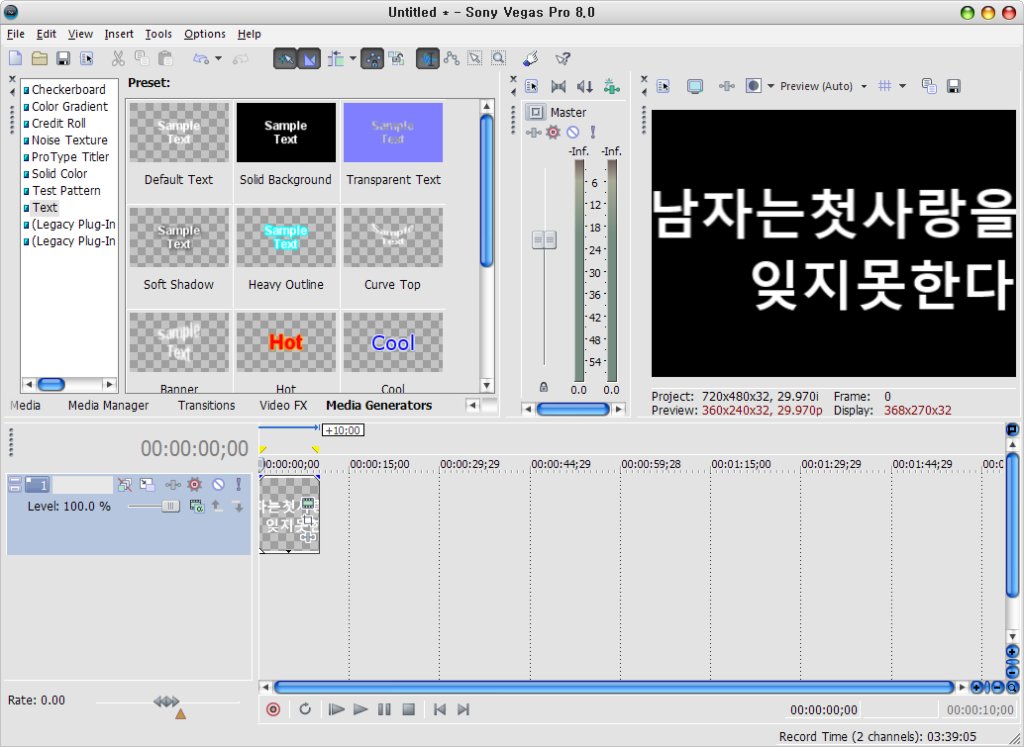
Task: Click Play From Start button
Action: [336, 709]
